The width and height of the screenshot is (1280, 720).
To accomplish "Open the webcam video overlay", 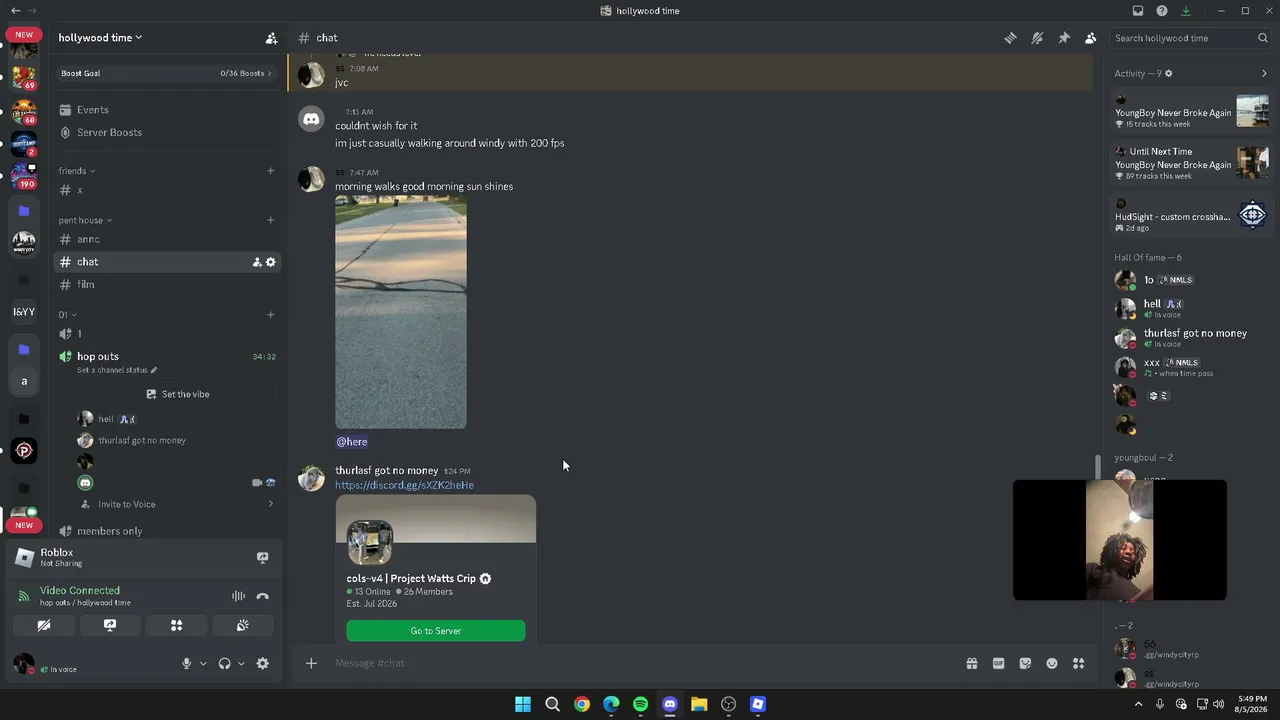I will click(1120, 540).
